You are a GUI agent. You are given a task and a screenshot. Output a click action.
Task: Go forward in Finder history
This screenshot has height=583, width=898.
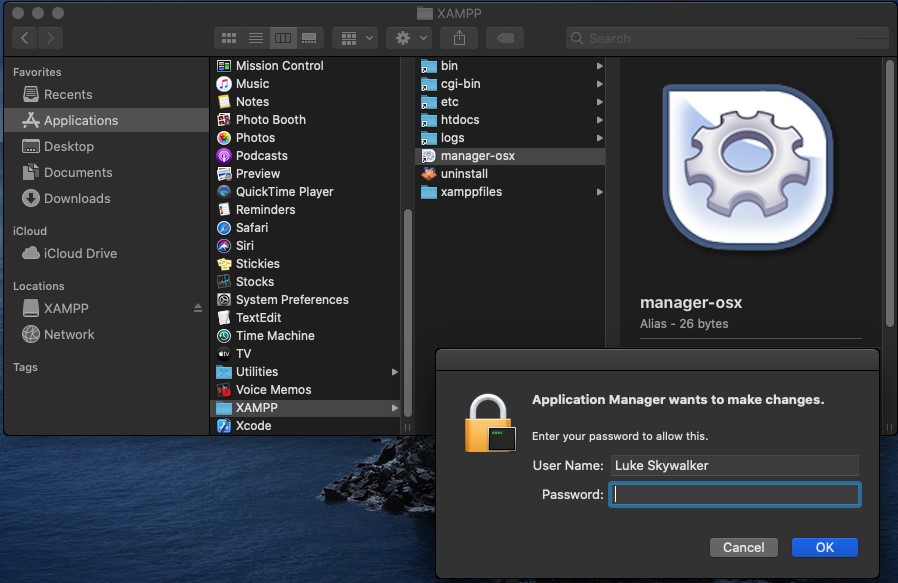[x=50, y=38]
